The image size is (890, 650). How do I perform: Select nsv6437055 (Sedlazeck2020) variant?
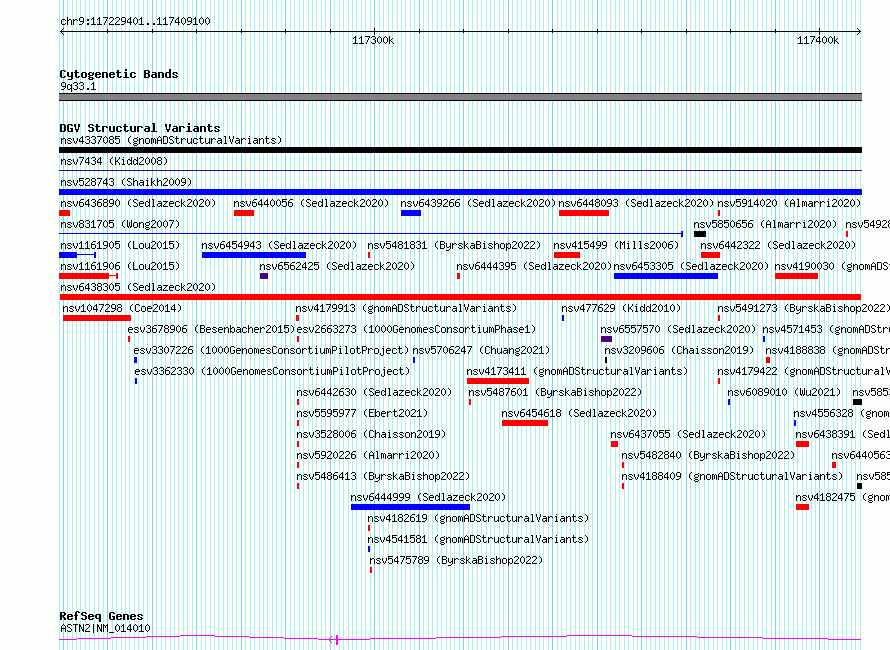point(688,434)
